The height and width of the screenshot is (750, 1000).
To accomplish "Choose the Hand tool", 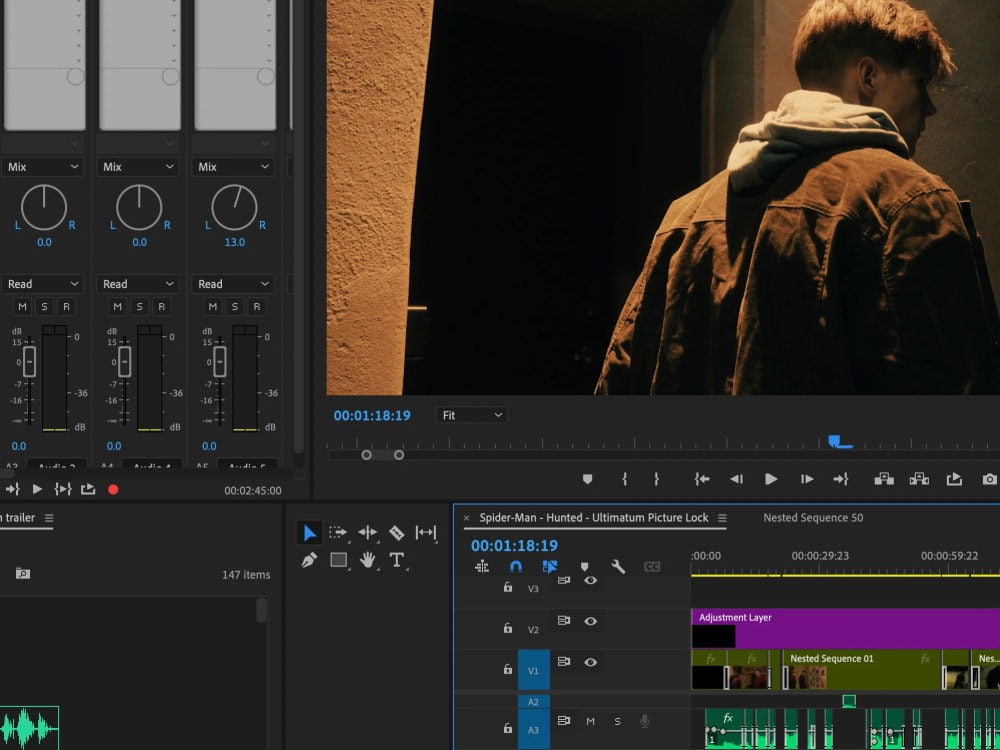I will [x=368, y=561].
